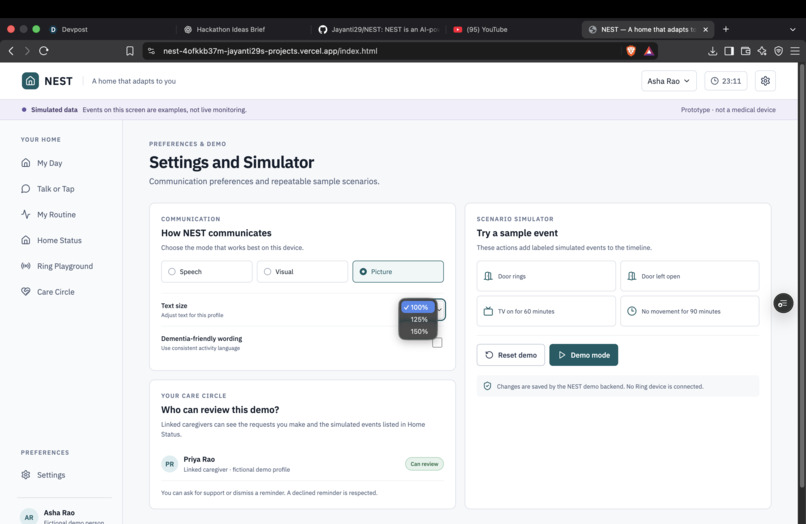Click the PR avatar for Priya Rao
Screen dimensions: 806x524
tap(170, 464)
